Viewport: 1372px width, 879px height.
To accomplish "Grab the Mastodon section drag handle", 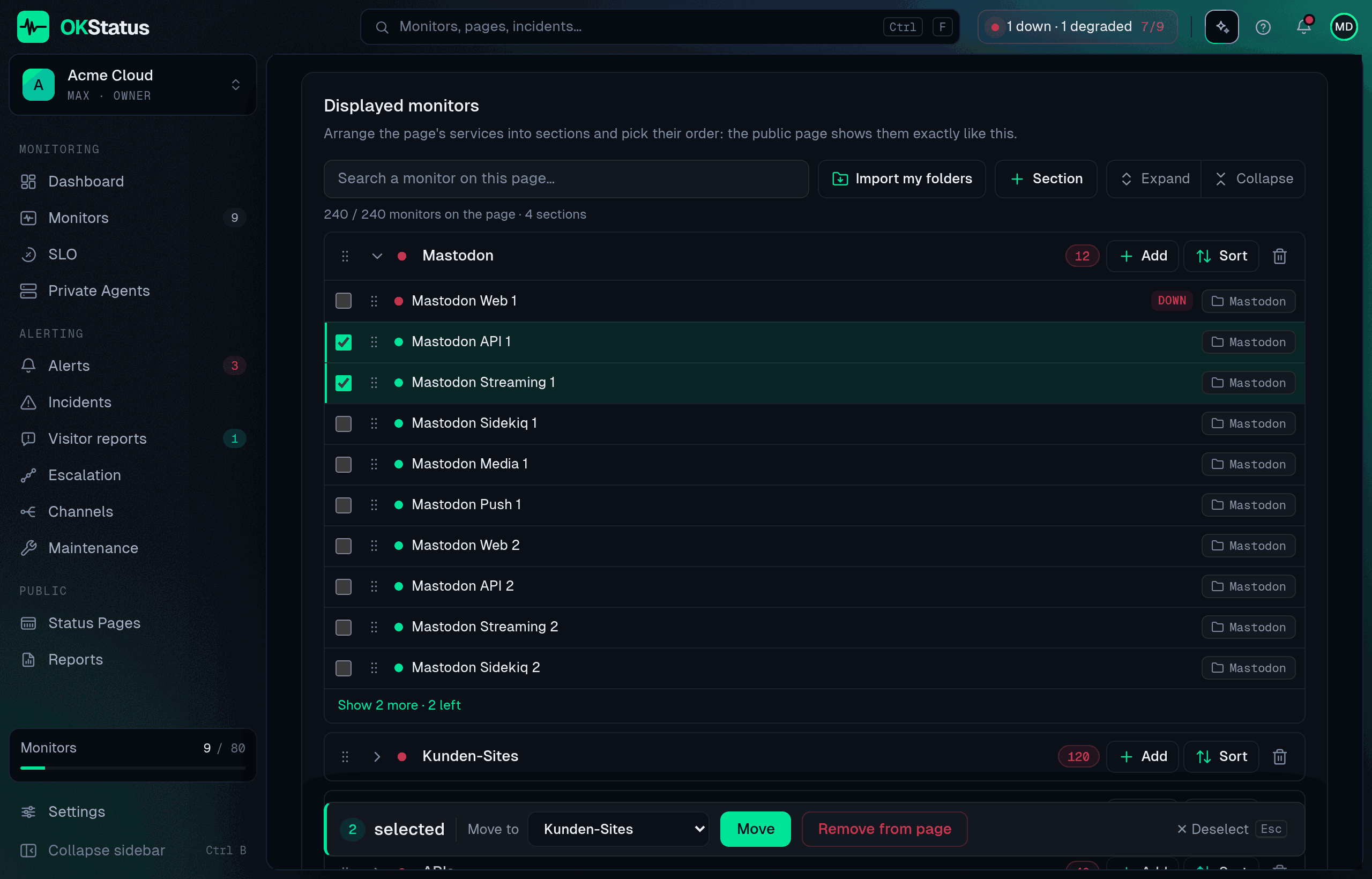I will (345, 256).
